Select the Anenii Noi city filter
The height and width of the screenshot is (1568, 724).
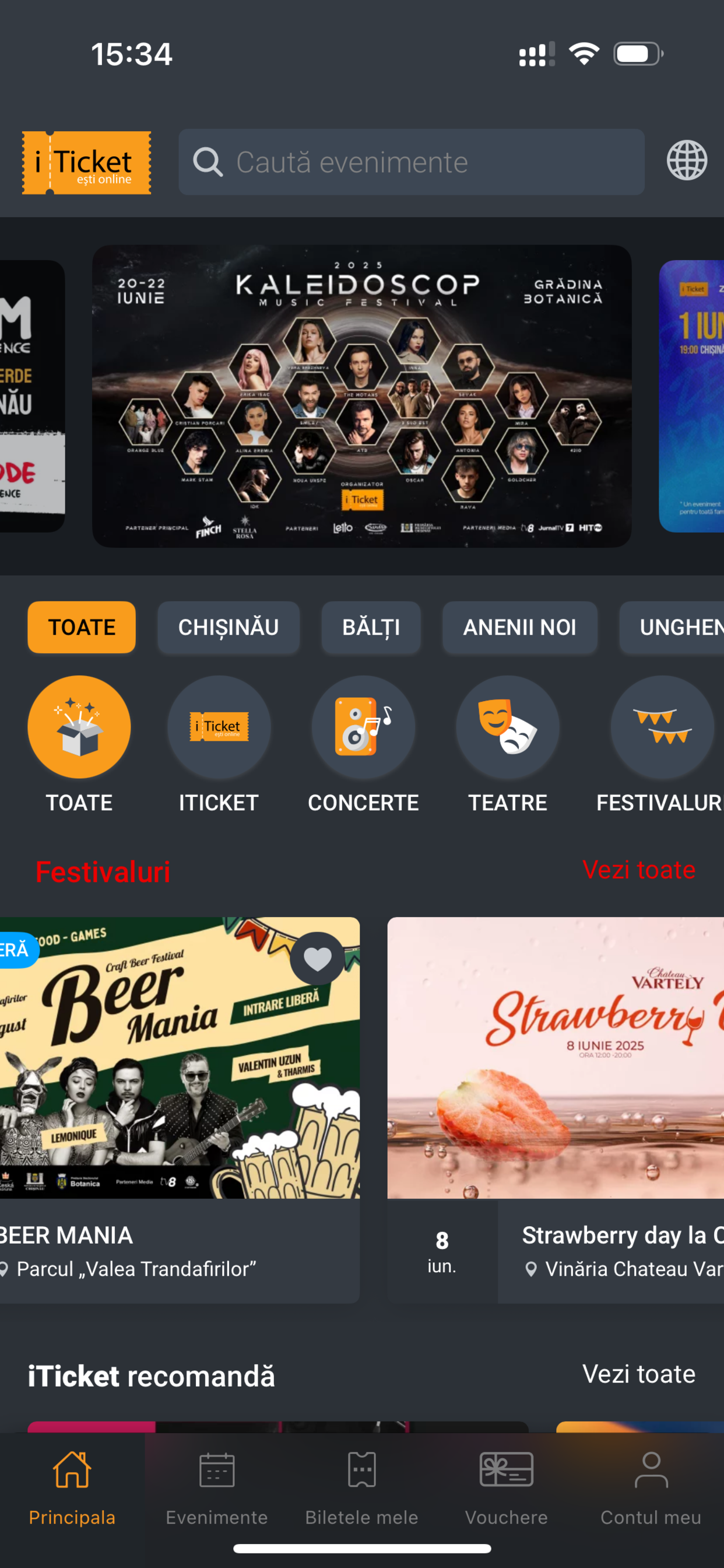[x=519, y=627]
